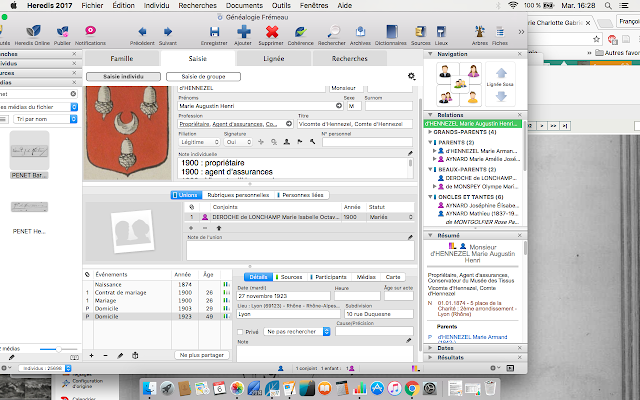Screen dimensions: 640x400
Task: Click Saisie de groupe button
Action: tap(203, 76)
